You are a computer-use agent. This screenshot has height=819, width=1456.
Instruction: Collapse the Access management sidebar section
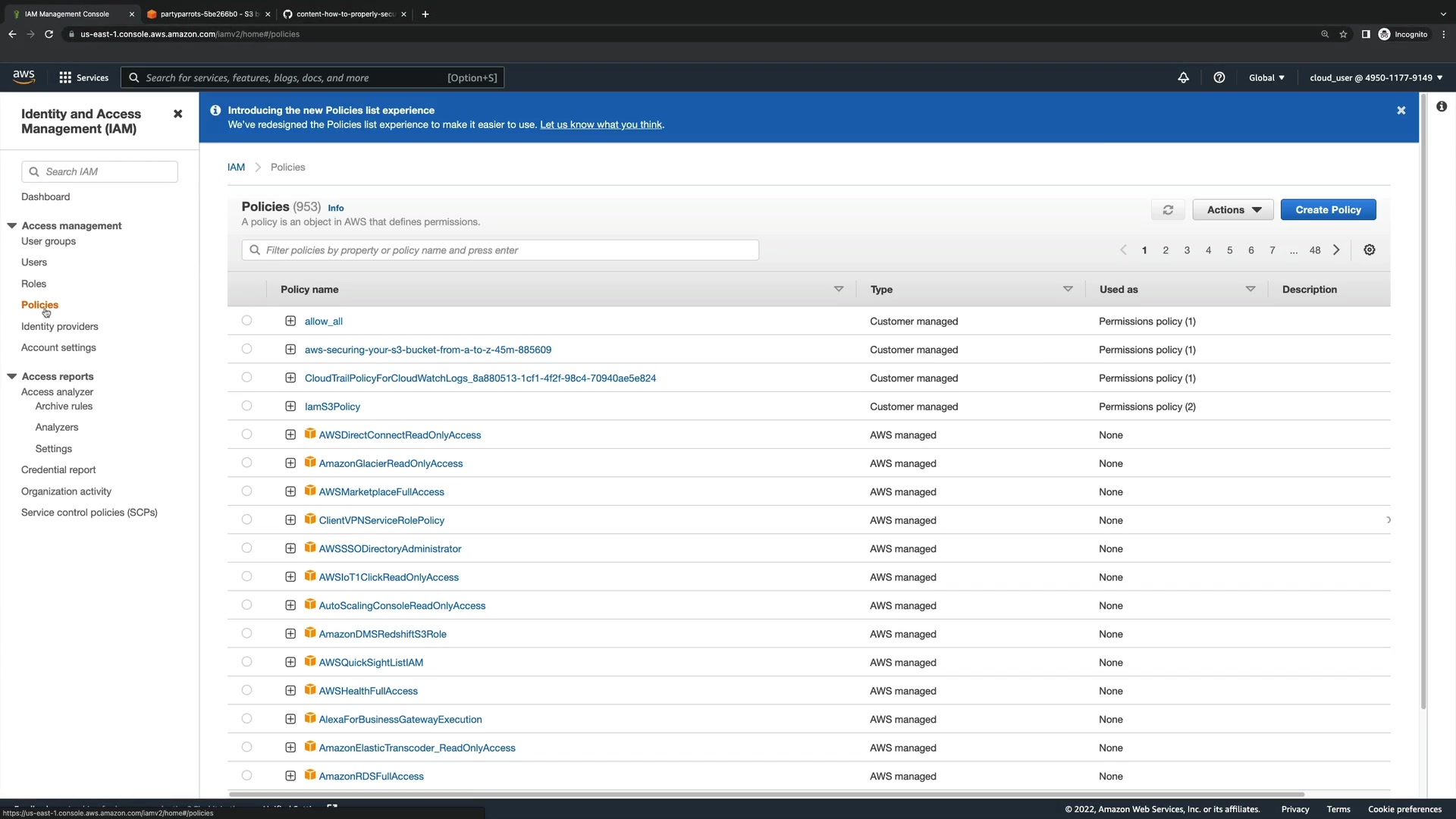pos(12,226)
